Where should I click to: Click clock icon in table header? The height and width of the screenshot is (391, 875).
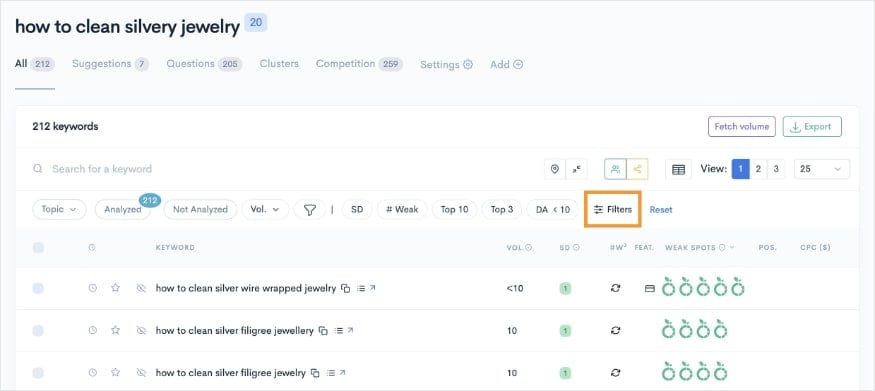[x=92, y=247]
